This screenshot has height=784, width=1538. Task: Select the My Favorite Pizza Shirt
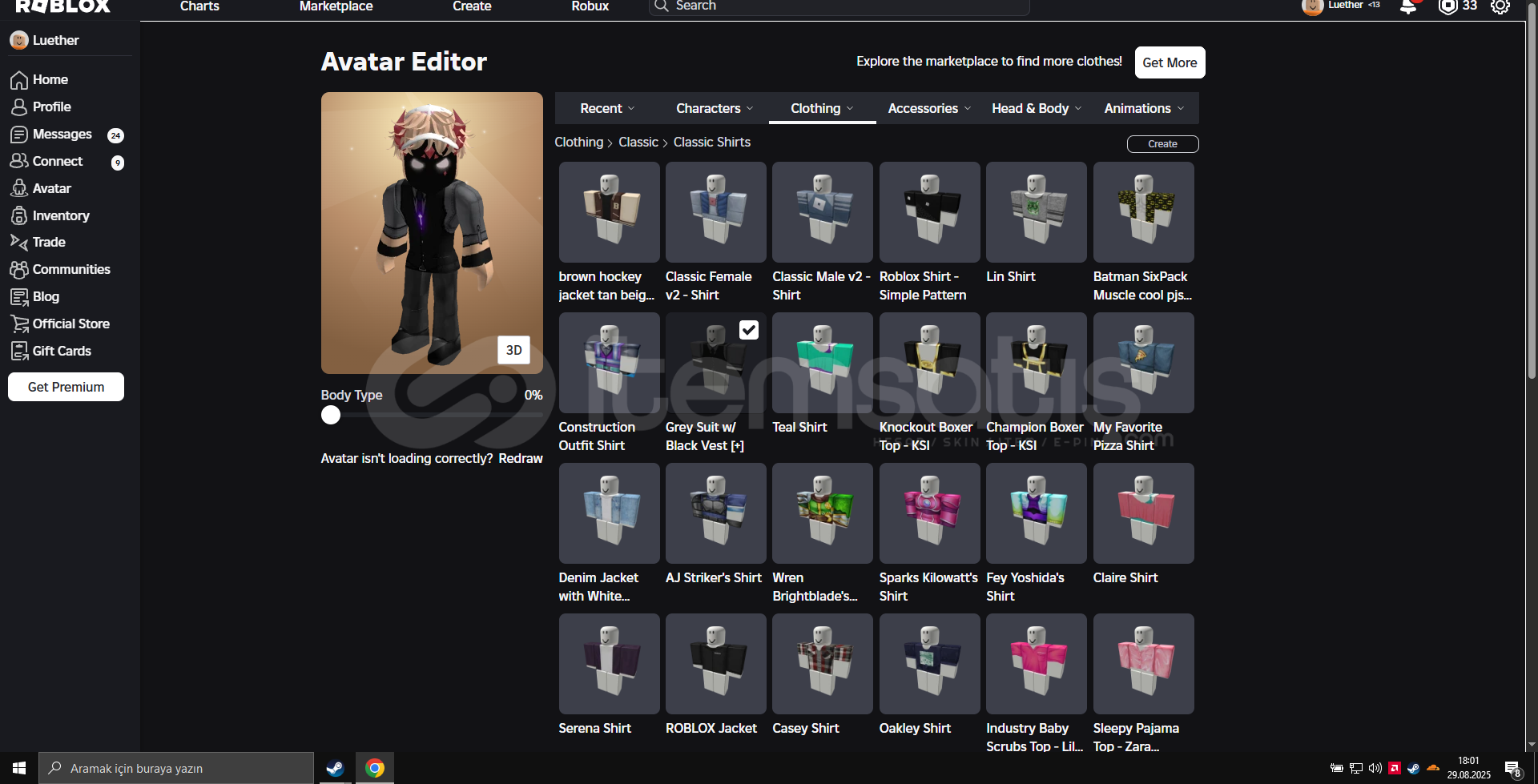coord(1143,363)
